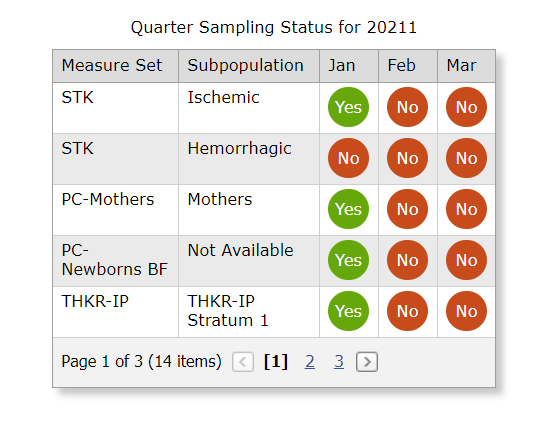The image size is (552, 428).
Task: Select the current page indicator [1]
Action: (276, 361)
